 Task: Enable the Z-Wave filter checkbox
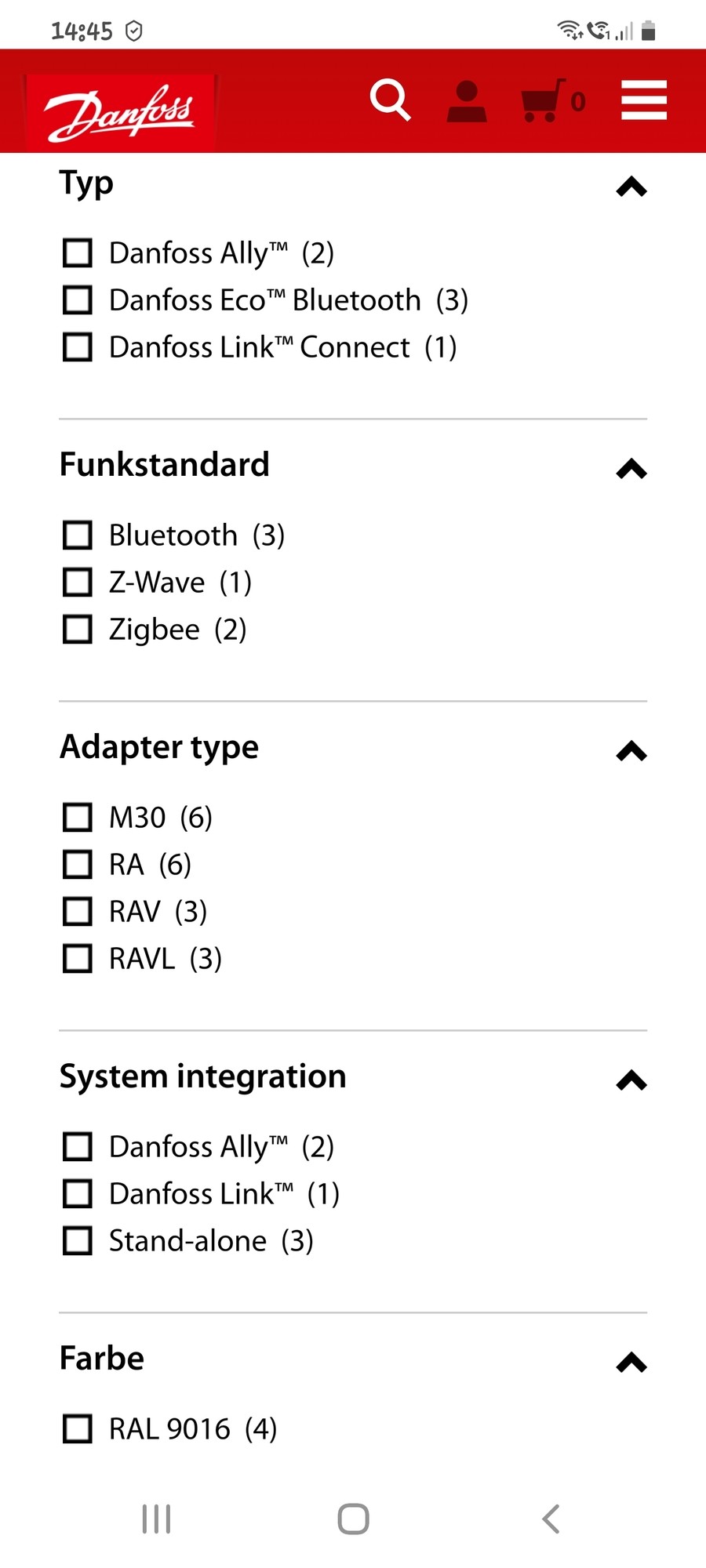(x=78, y=583)
